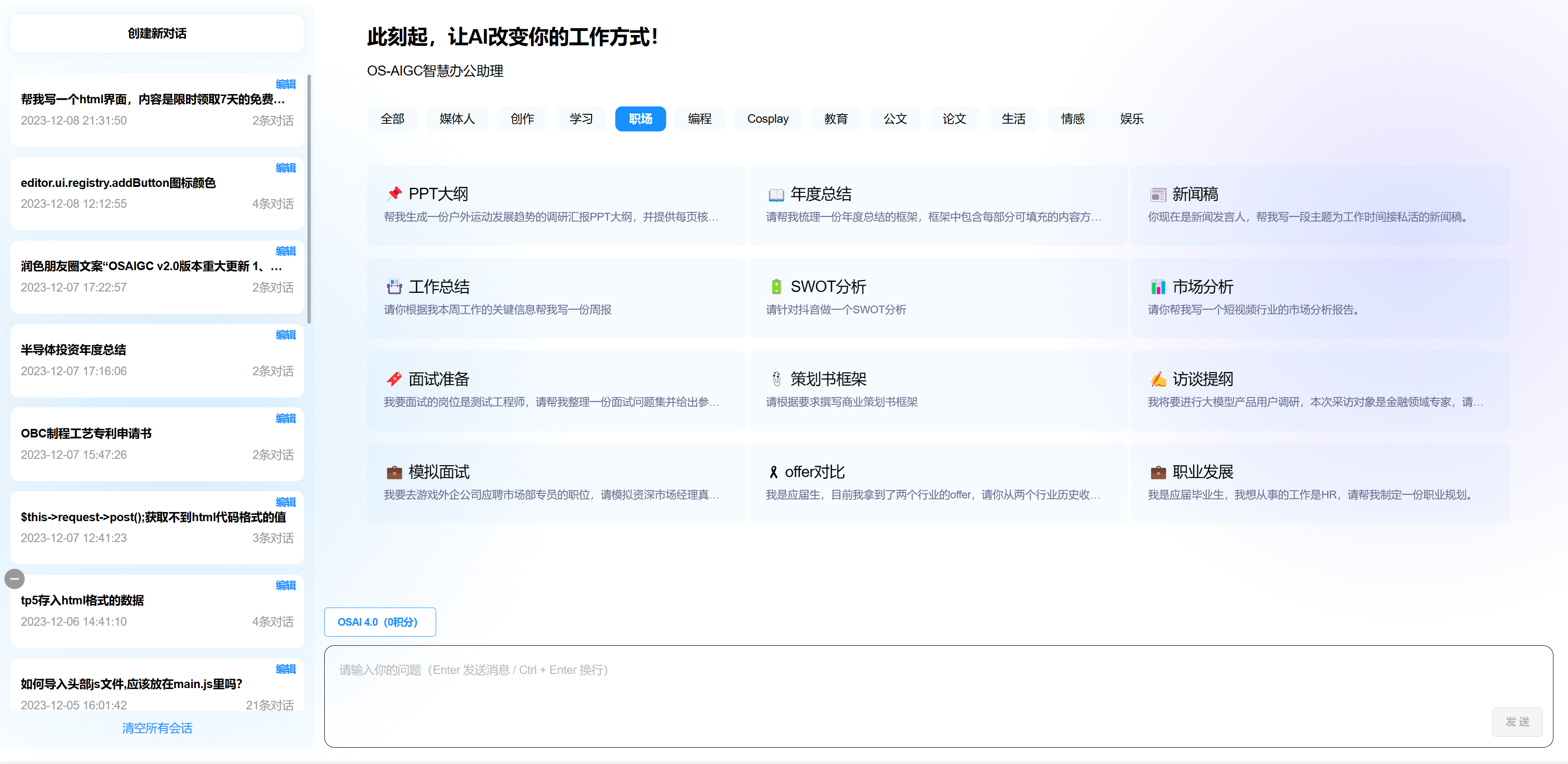Click the question input text area
Viewport: 1568px width, 764px height.
pyautogui.click(x=938, y=696)
